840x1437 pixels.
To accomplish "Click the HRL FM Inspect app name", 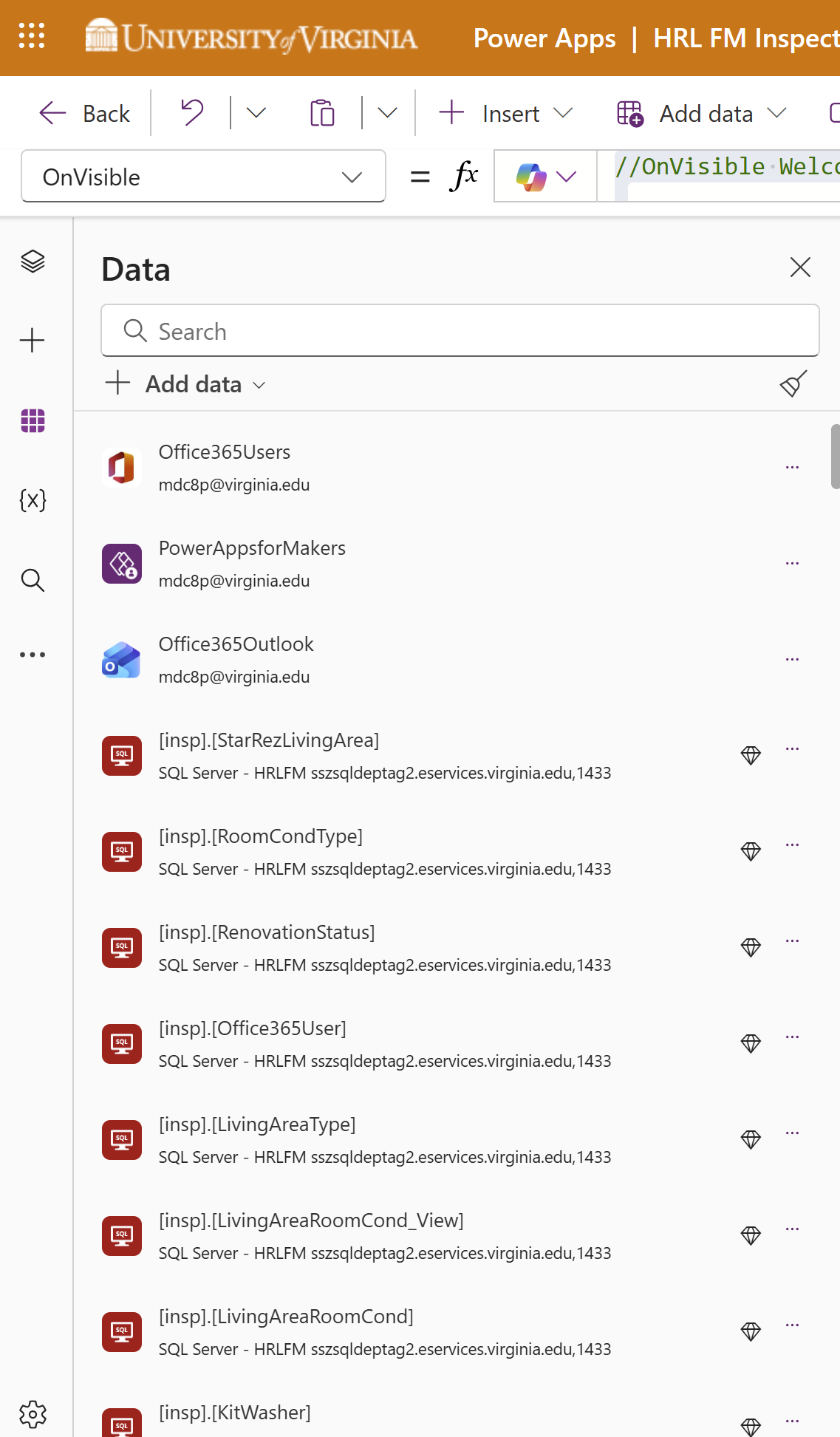I will (746, 38).
